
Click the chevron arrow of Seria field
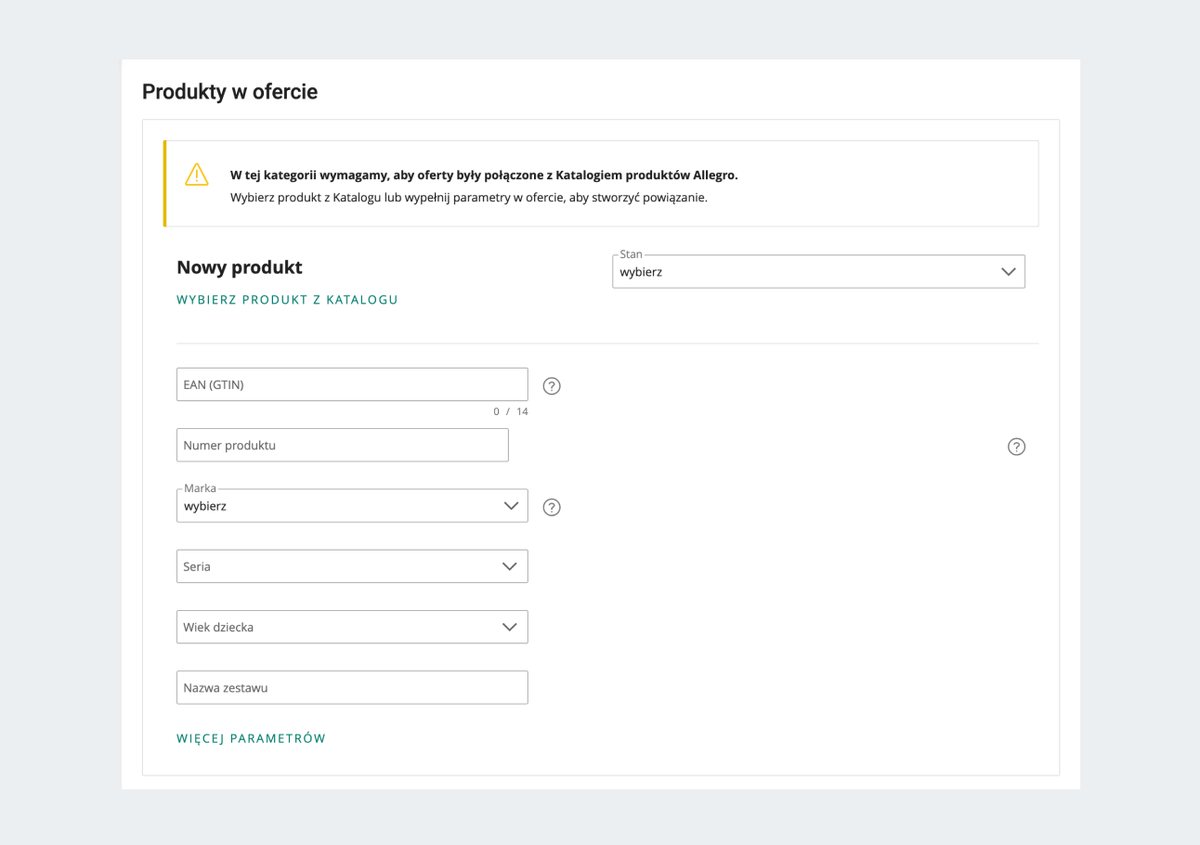(510, 567)
